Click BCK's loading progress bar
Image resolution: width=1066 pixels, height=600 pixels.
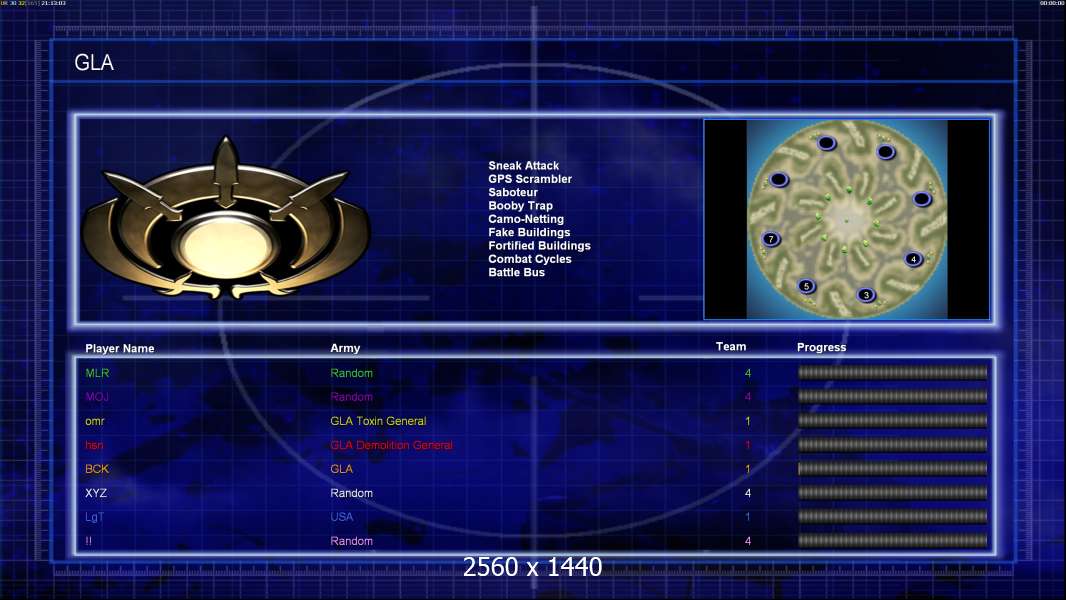[892, 469]
